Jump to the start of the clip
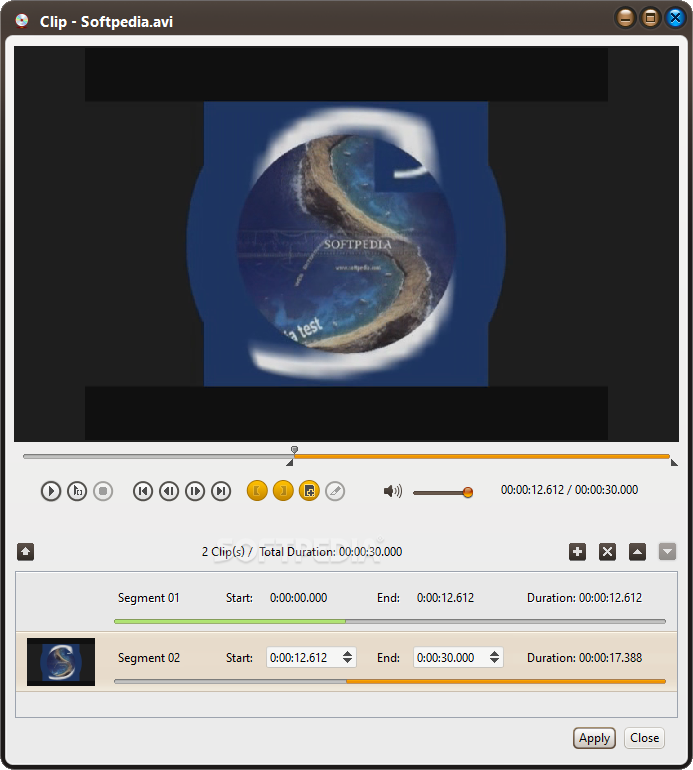The height and width of the screenshot is (770, 693). (x=143, y=491)
